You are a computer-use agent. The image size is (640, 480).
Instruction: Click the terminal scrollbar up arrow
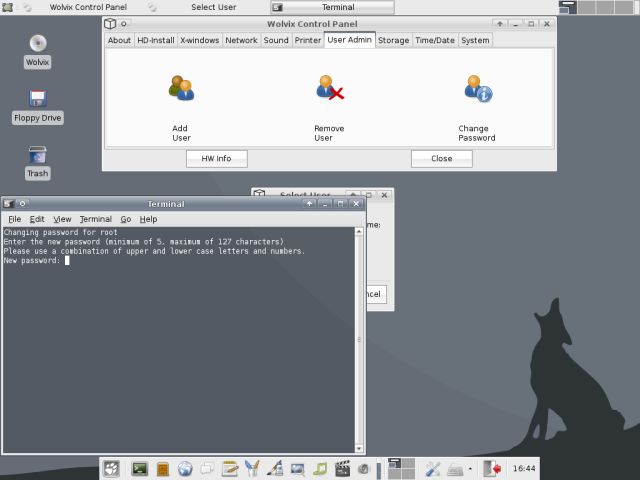359,231
